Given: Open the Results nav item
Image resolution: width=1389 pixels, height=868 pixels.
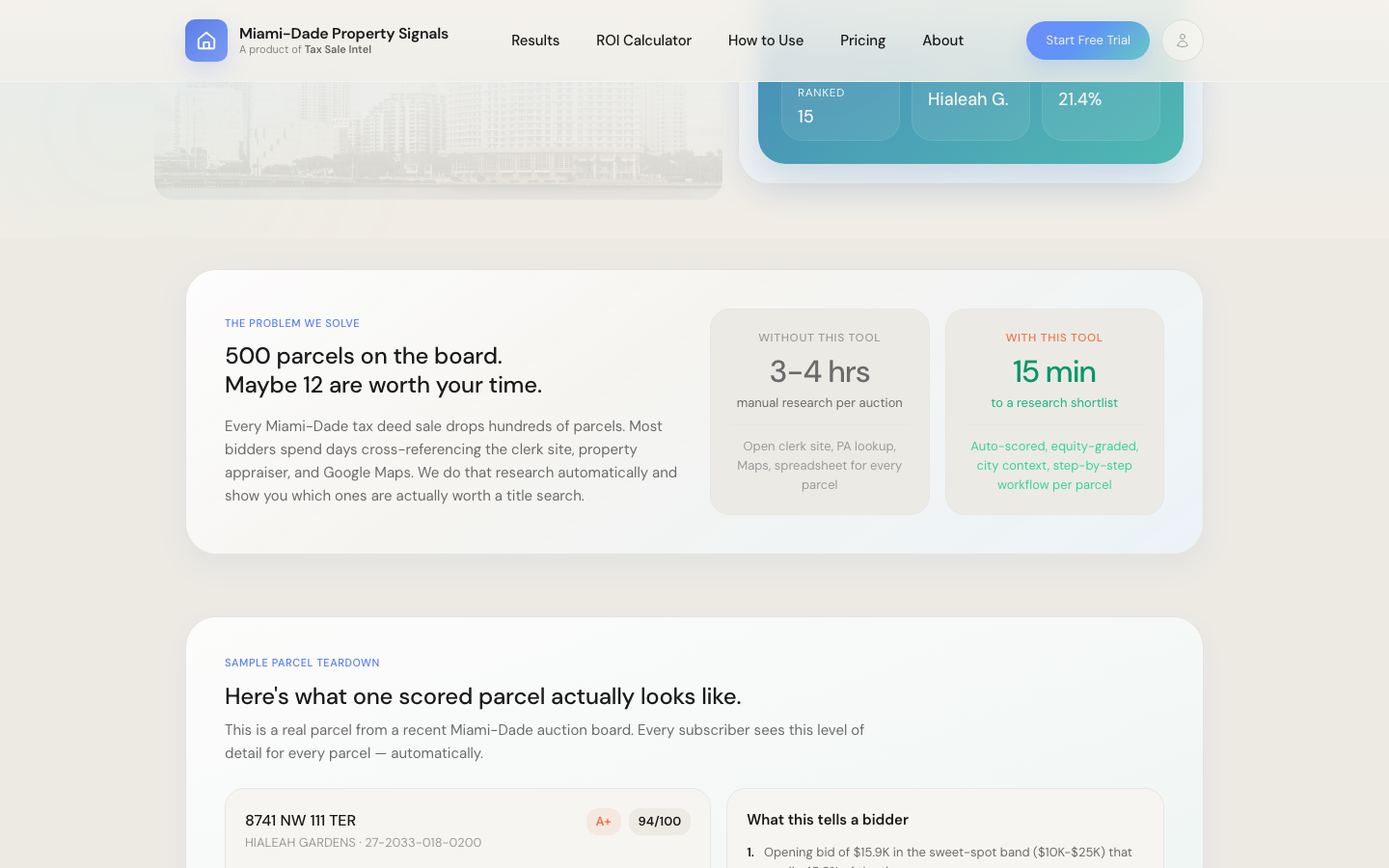Looking at the screenshot, I should pyautogui.click(x=535, y=41).
